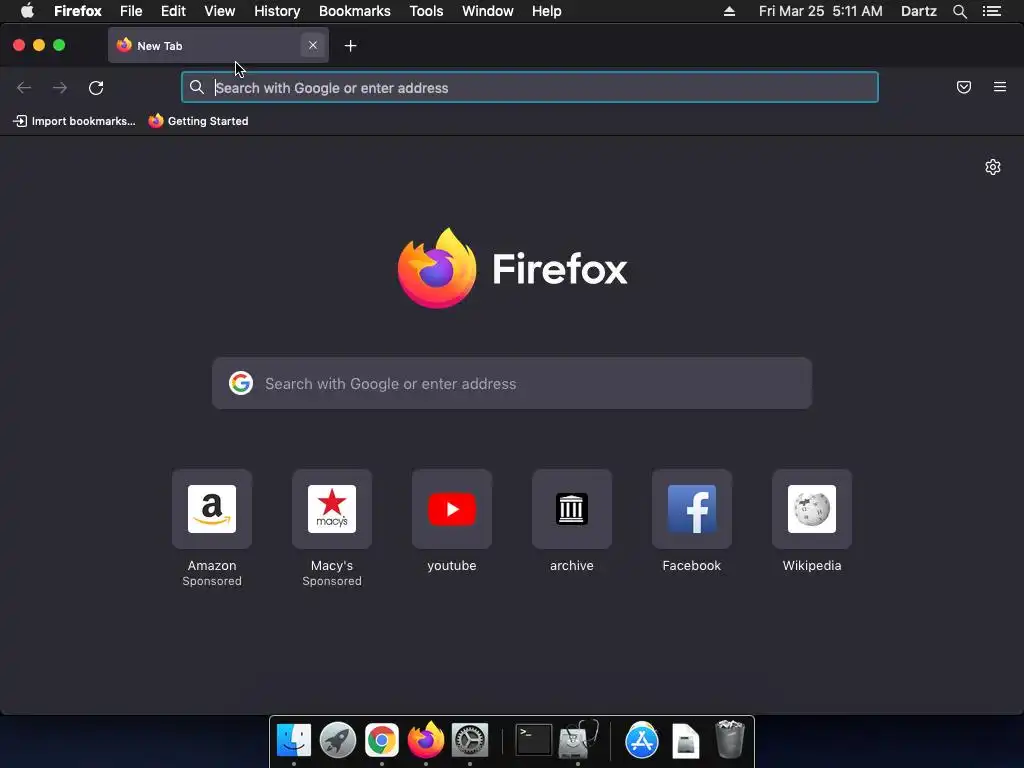The height and width of the screenshot is (768, 1024).
Task: Select the New Tab tab
Action: click(x=218, y=46)
